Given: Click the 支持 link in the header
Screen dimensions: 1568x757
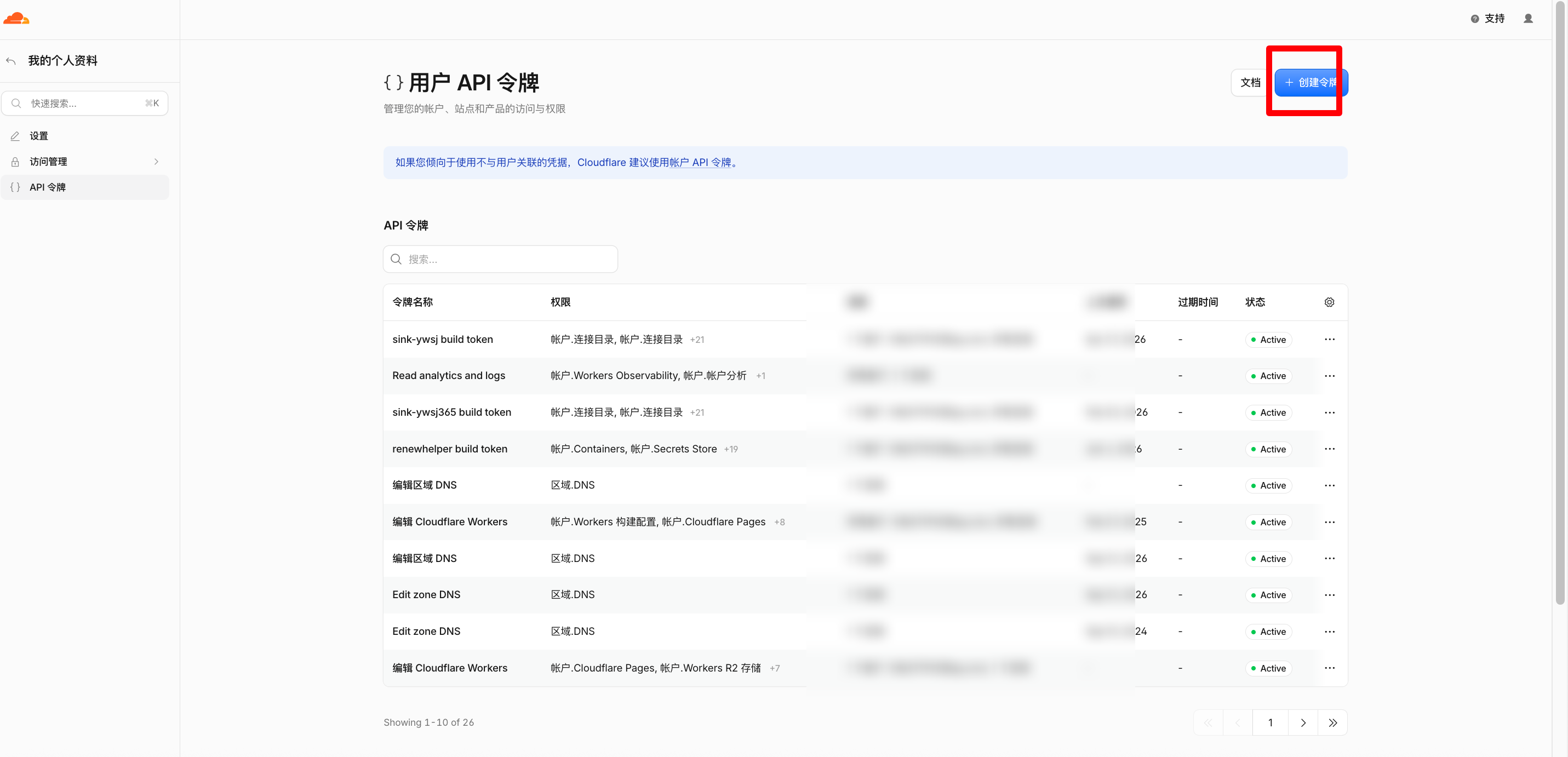Looking at the screenshot, I should (x=1495, y=19).
